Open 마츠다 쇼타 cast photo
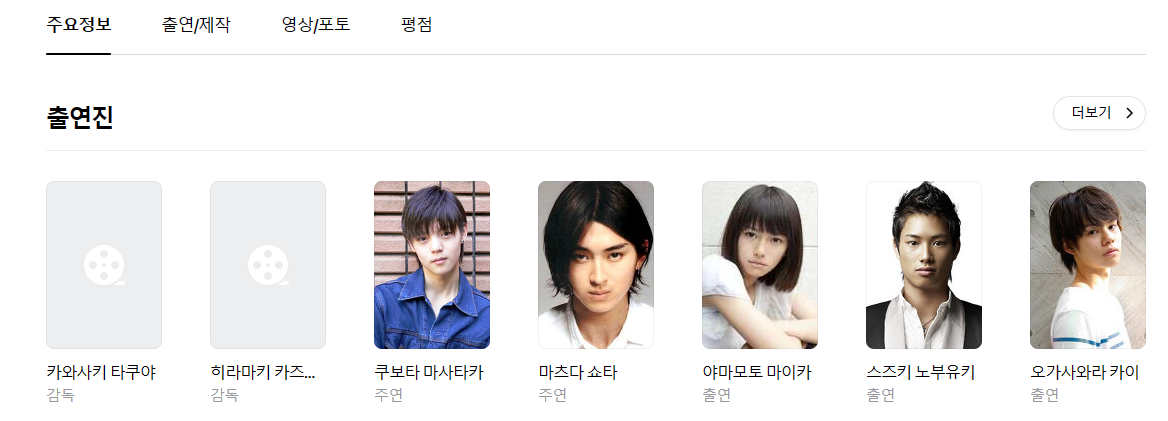Screen dimensions: 1168x421 click(596, 265)
